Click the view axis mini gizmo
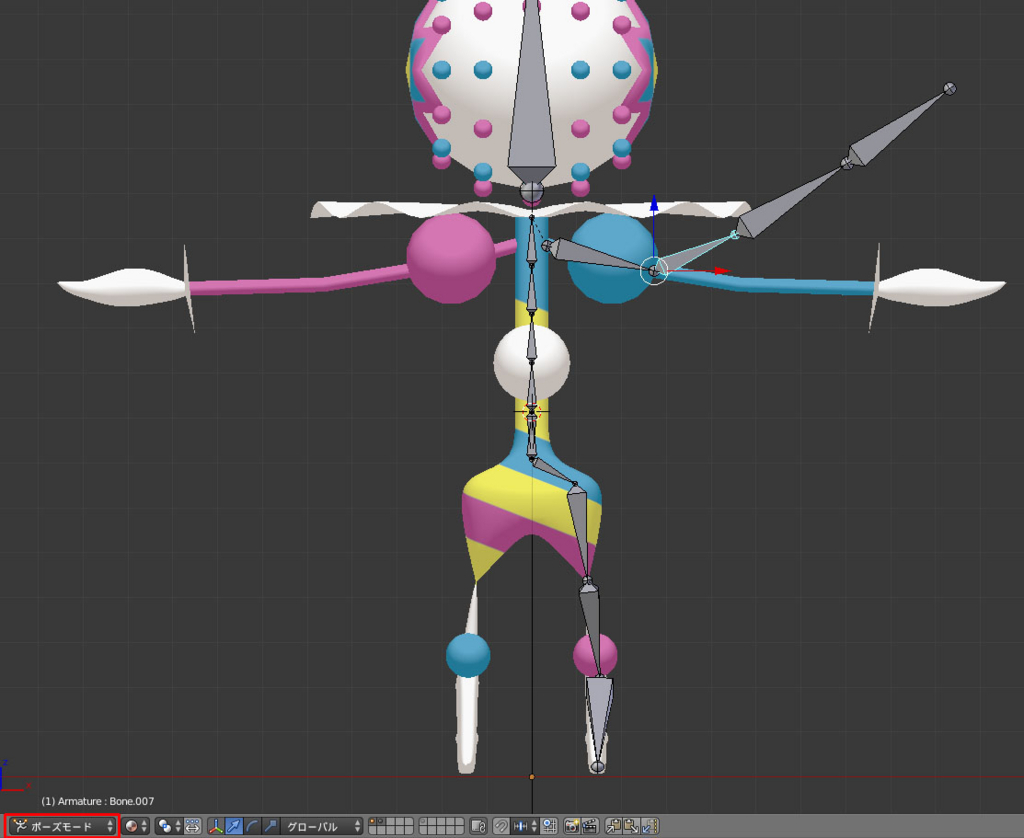1024x838 pixels. point(13,777)
